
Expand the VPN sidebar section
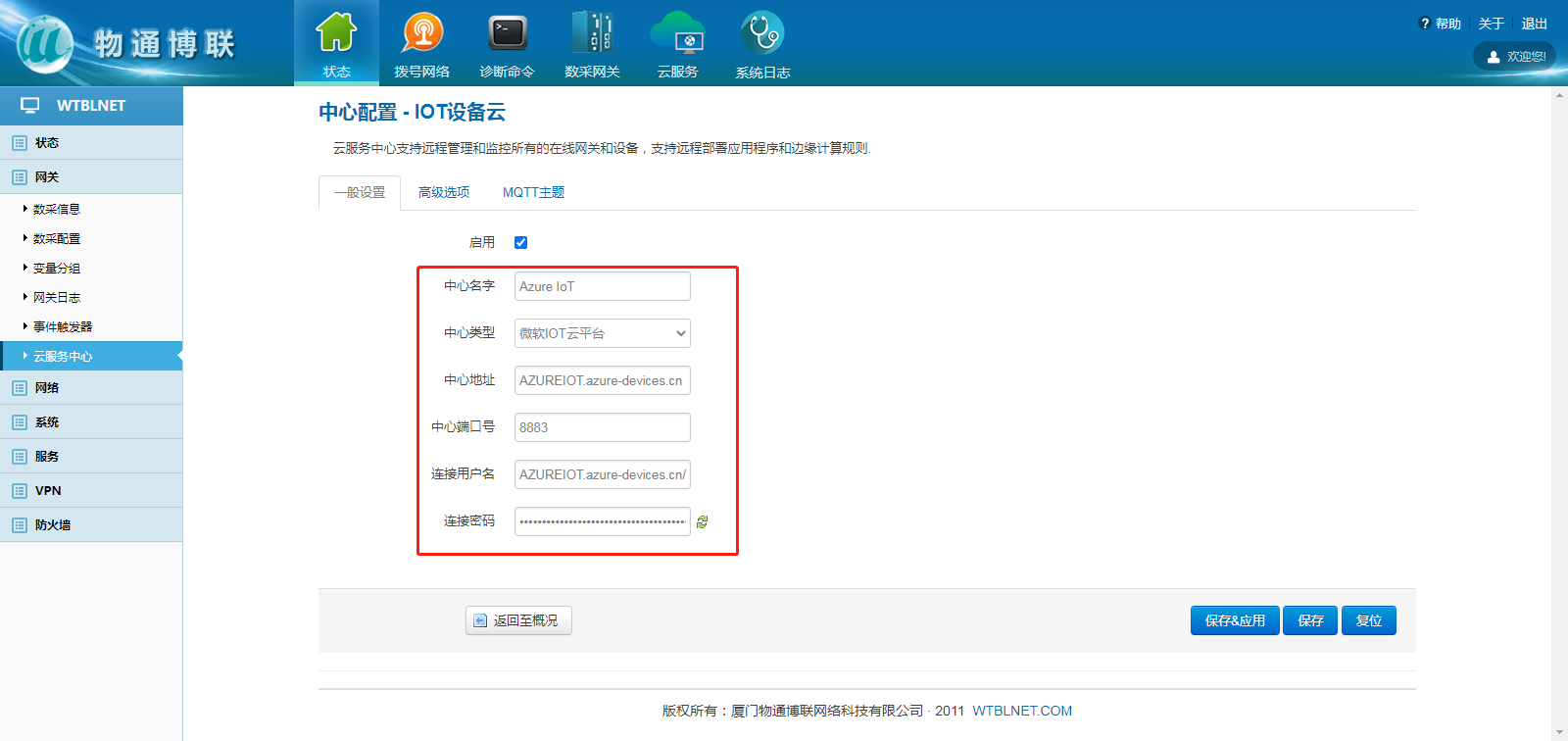click(x=91, y=490)
